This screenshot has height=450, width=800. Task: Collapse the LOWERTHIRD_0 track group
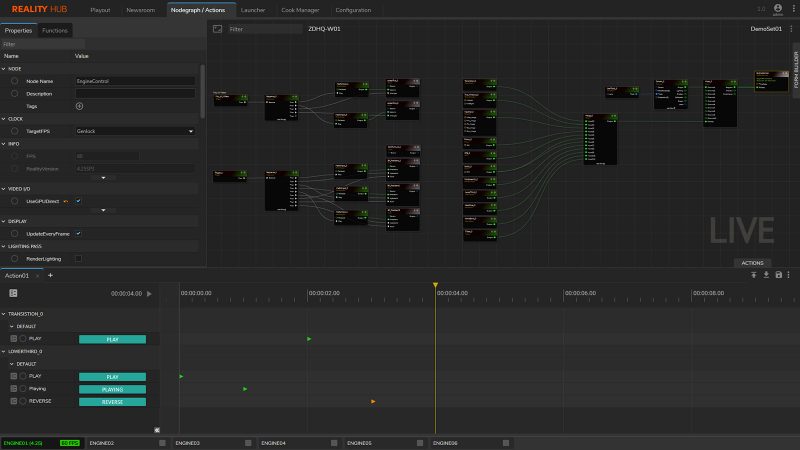[4, 352]
